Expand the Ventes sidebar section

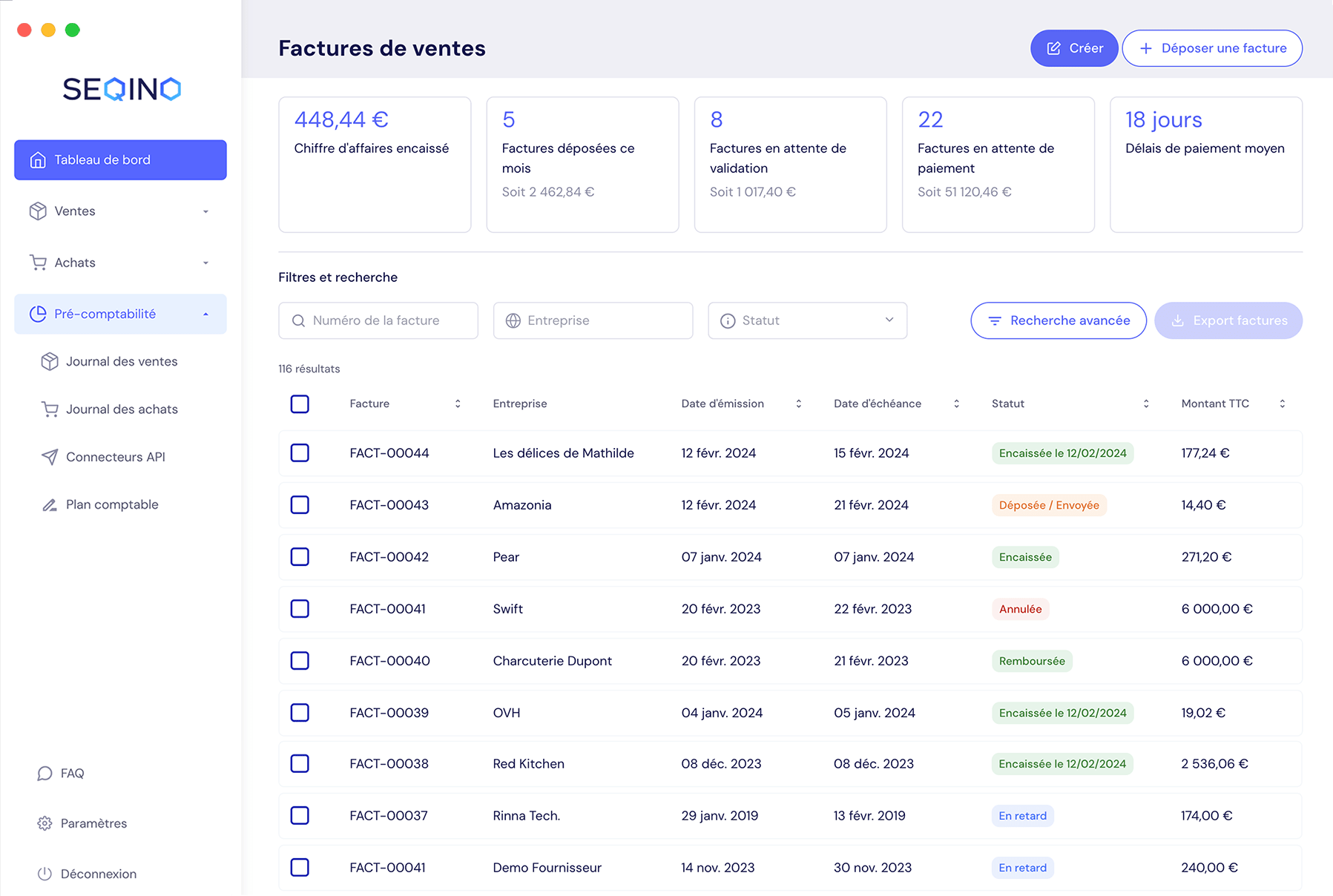pyautogui.click(x=120, y=211)
